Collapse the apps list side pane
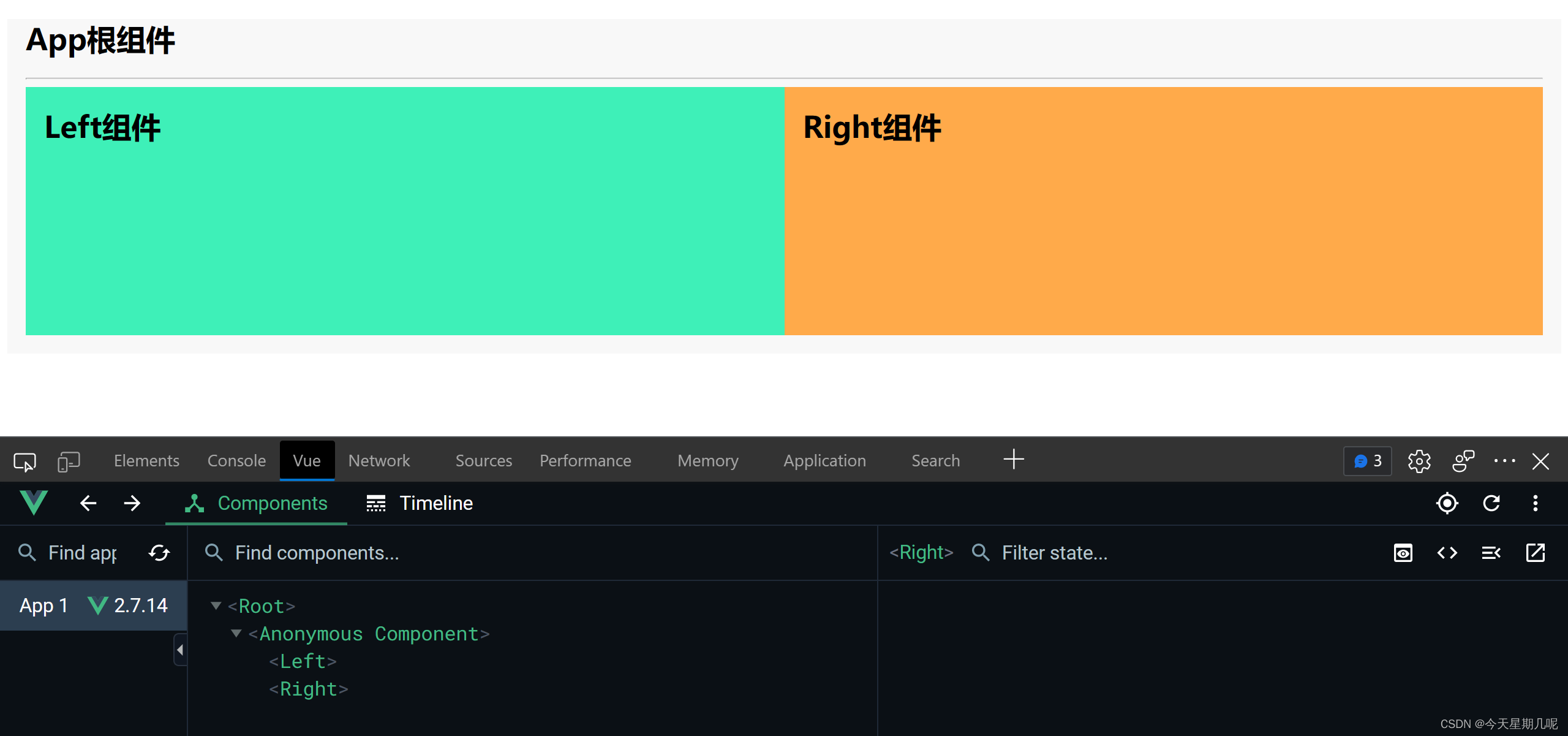Screen dimensions: 1568x736 click(x=180, y=650)
